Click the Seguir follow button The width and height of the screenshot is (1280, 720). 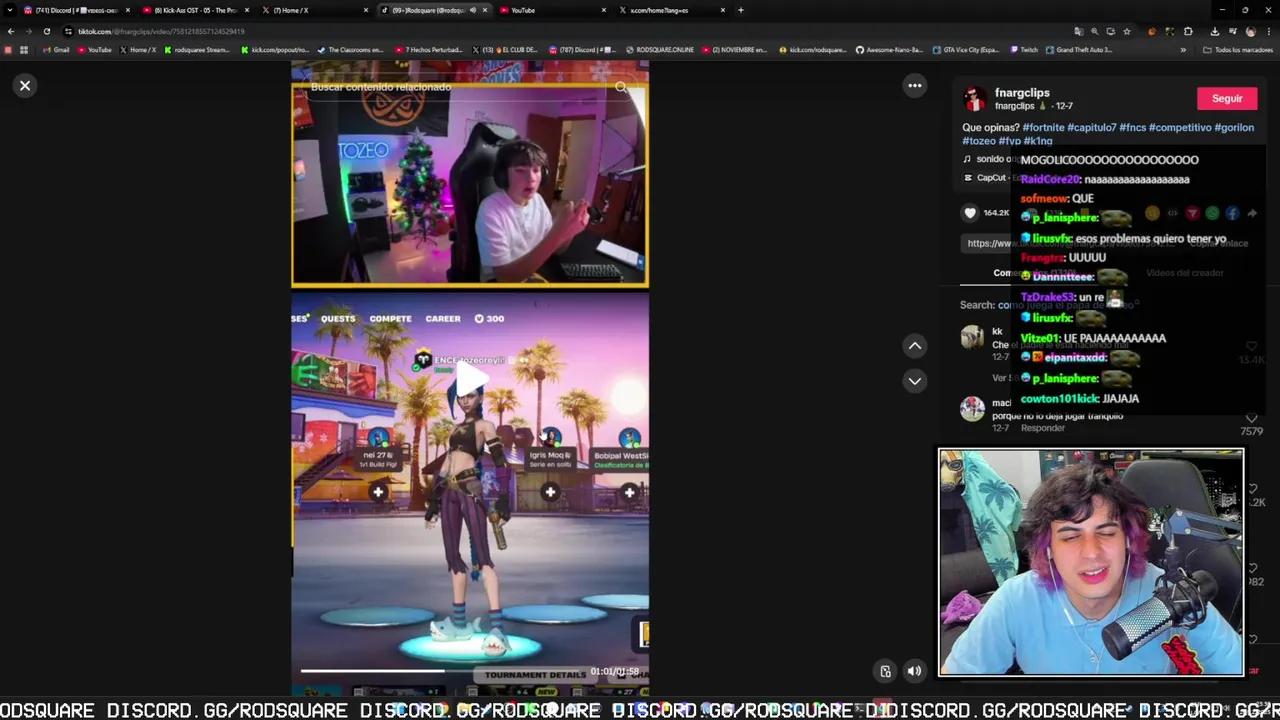point(1227,99)
